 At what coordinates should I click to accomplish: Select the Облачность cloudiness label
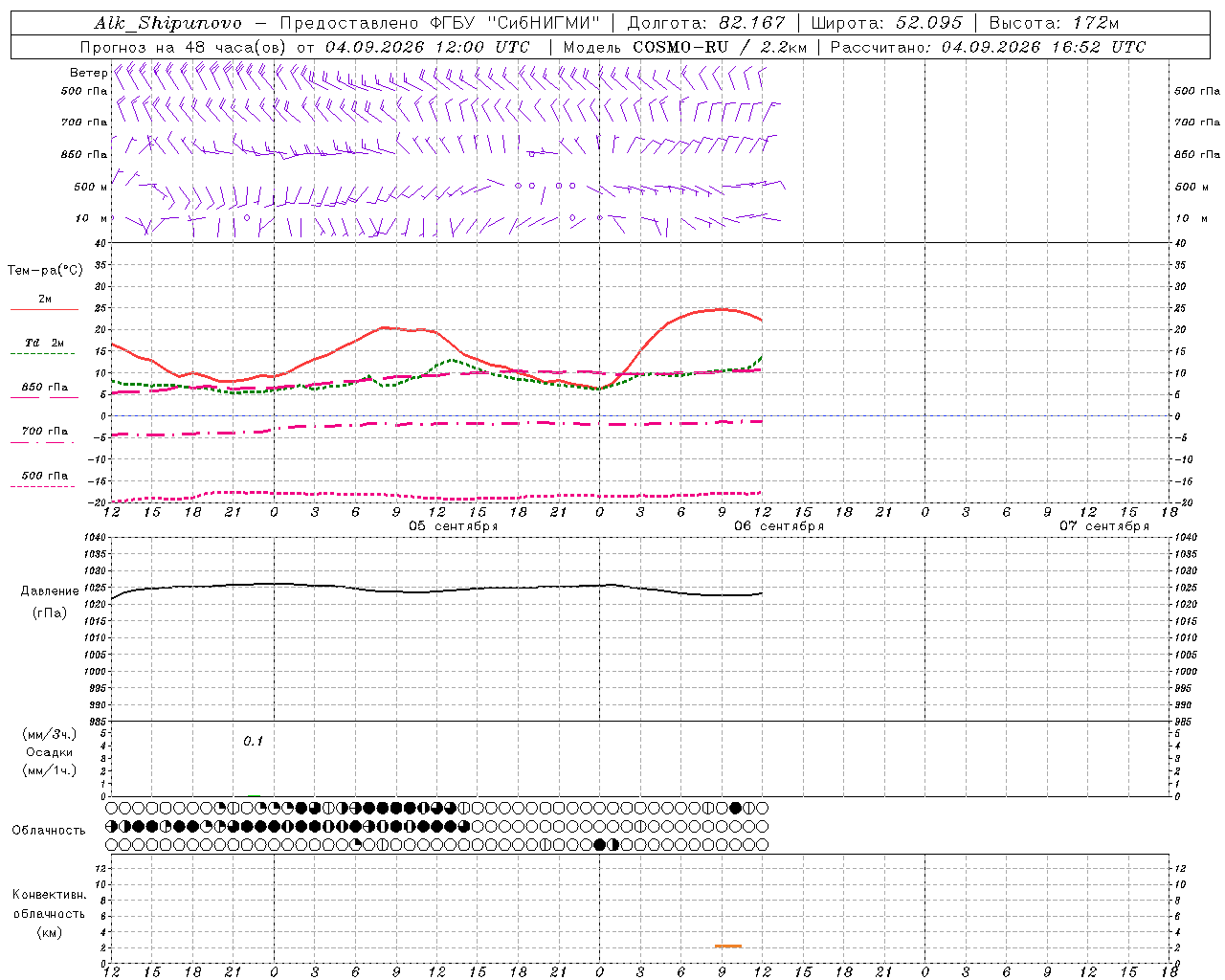tap(49, 830)
